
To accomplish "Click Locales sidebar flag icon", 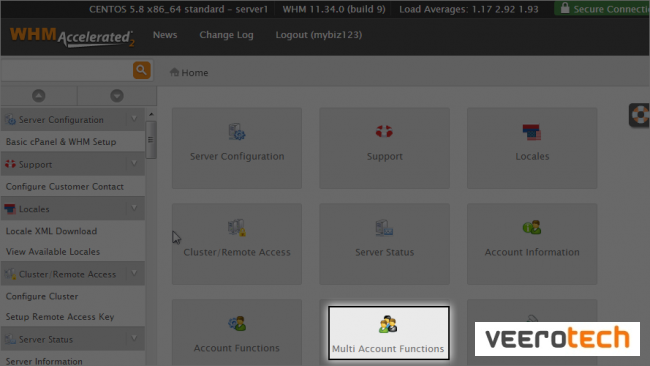I will pos(10,209).
